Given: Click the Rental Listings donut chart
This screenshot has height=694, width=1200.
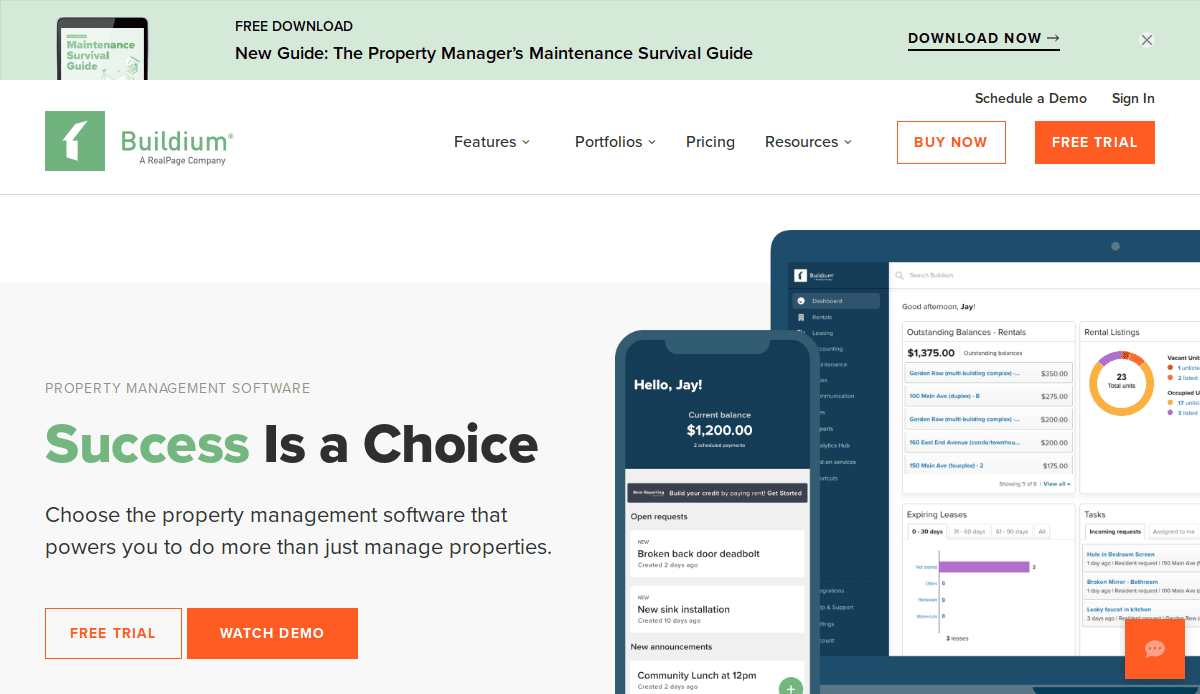Looking at the screenshot, I should (1121, 384).
